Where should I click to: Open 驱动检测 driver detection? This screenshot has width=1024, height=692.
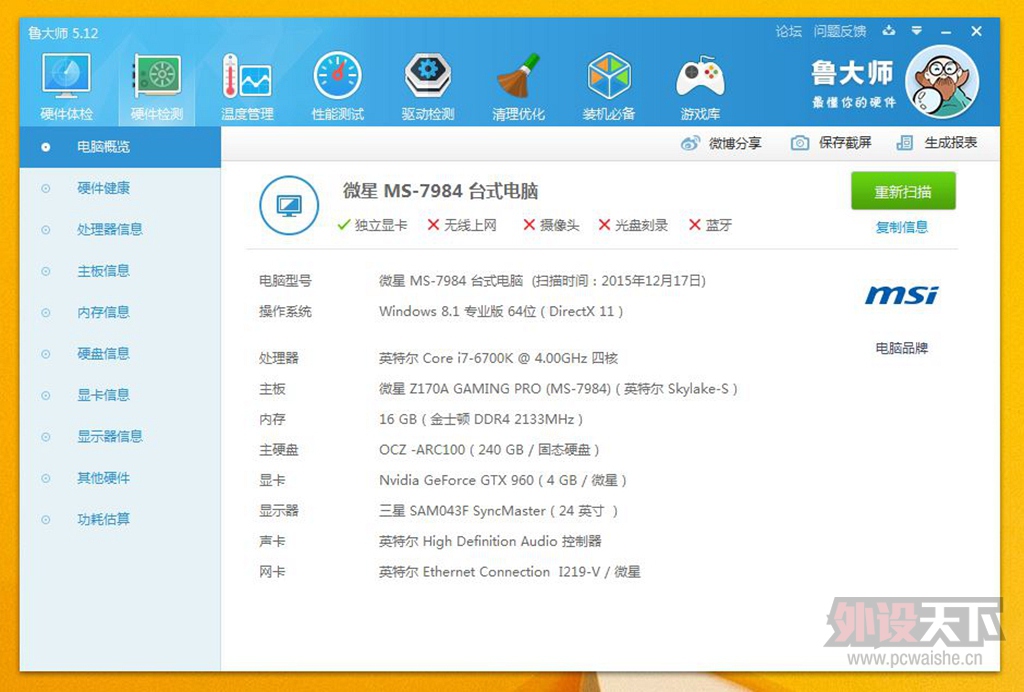428,87
